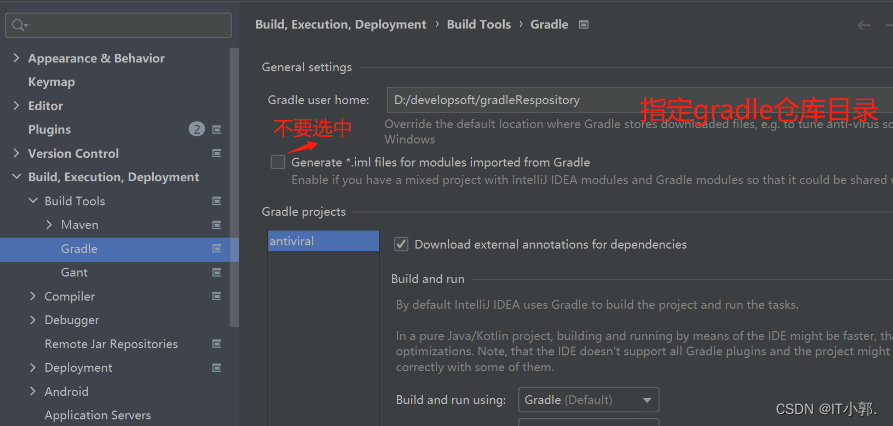
Task: Click the project icon on Maven row
Action: point(217,225)
